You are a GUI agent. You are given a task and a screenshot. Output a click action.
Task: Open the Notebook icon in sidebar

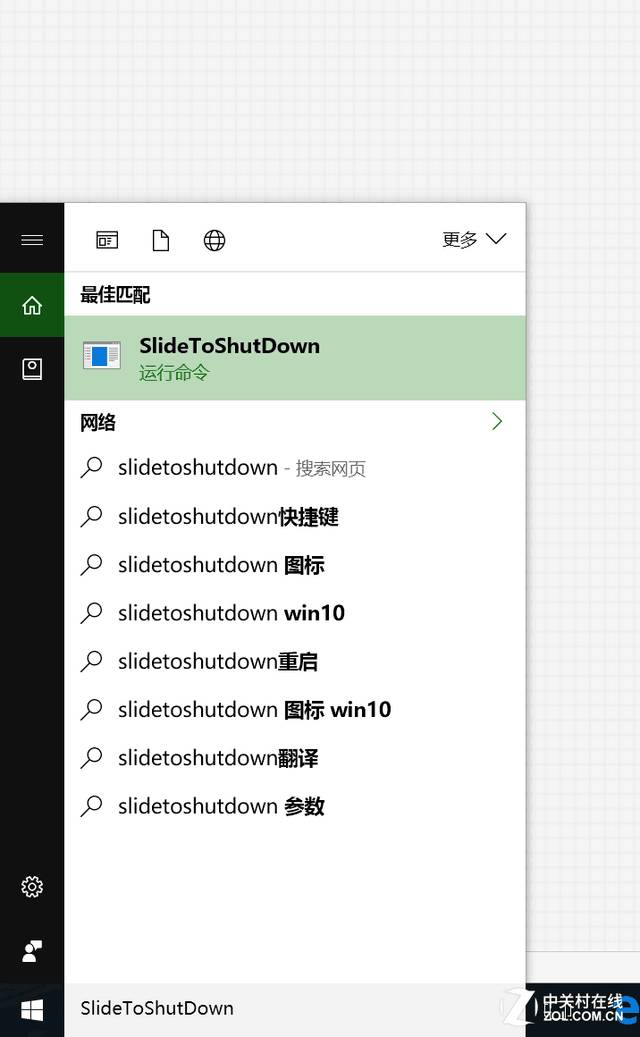point(32,369)
